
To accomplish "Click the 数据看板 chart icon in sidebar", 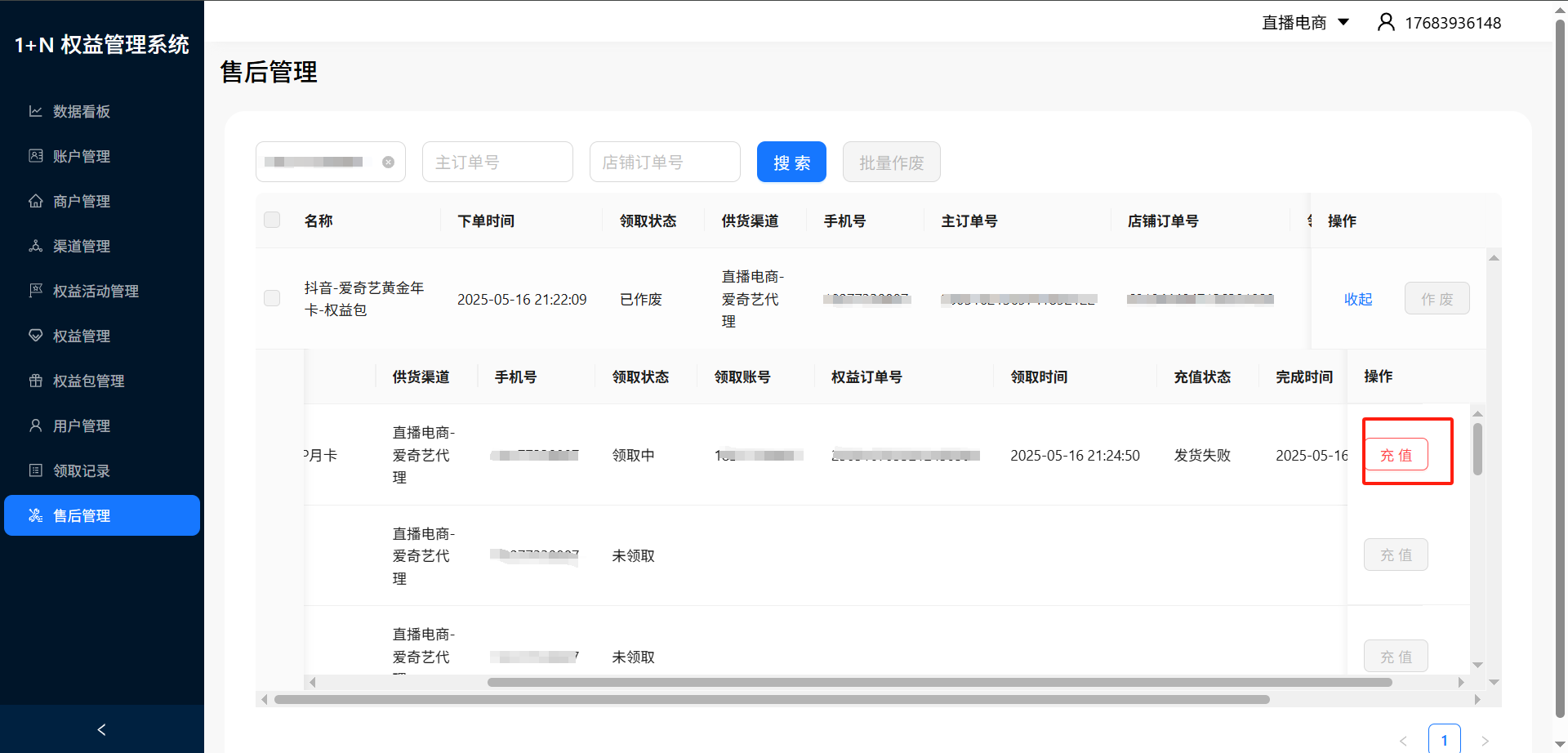I will [35, 111].
